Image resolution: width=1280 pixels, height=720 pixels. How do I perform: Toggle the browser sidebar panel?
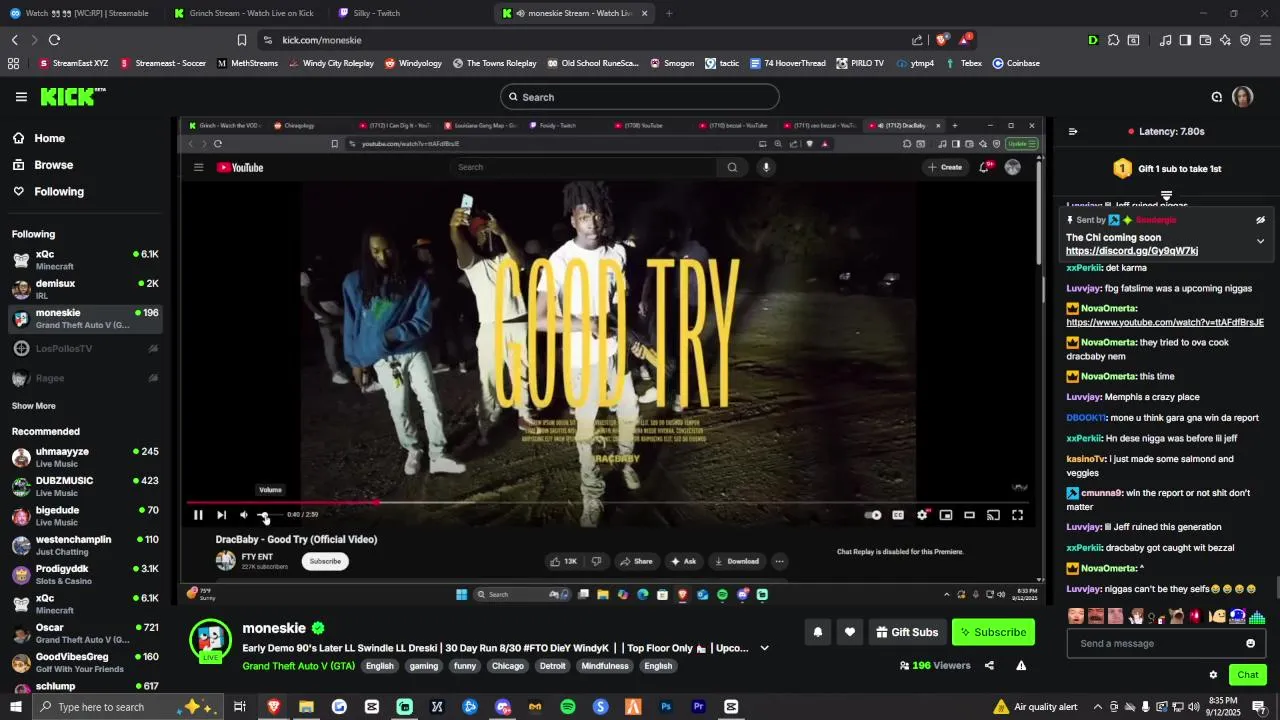pos(1185,40)
